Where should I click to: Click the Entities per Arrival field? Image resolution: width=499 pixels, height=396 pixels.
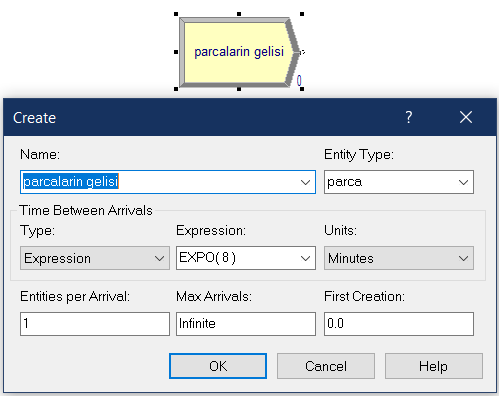tap(95, 324)
